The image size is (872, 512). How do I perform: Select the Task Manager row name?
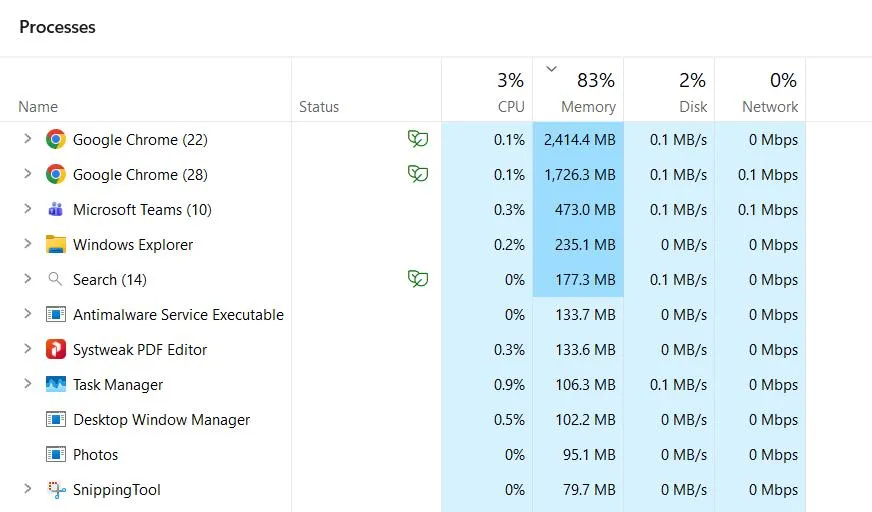coord(118,385)
